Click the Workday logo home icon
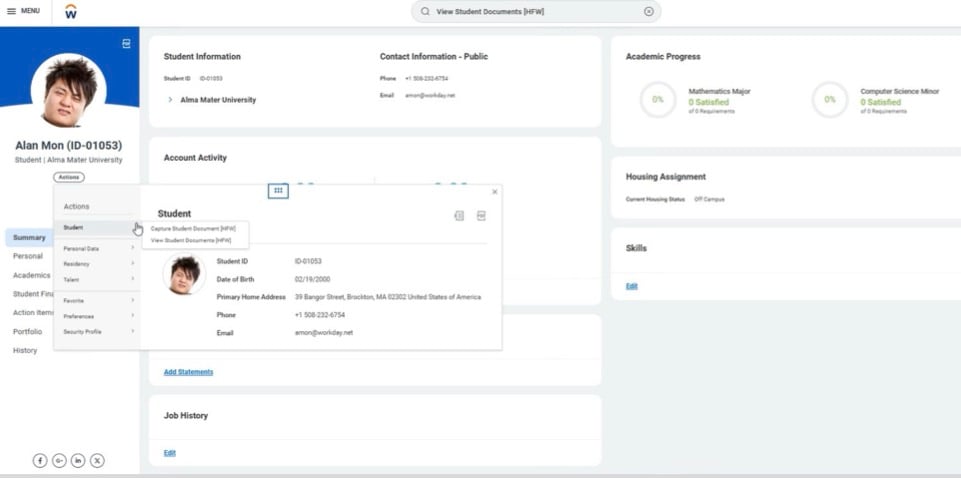This screenshot has width=961, height=478. click(x=70, y=11)
